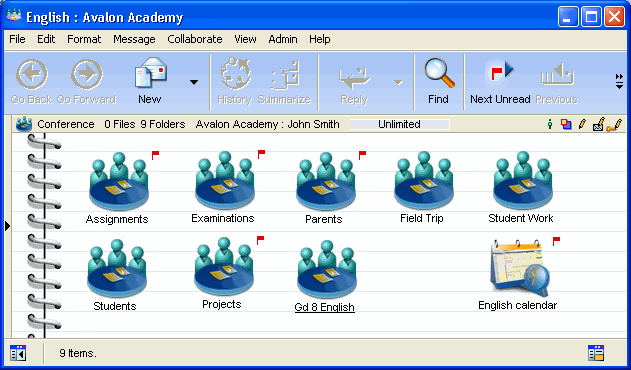Viewport: 631px width, 370px height.
Task: Expand the left pane triangle handle
Action: point(7,226)
